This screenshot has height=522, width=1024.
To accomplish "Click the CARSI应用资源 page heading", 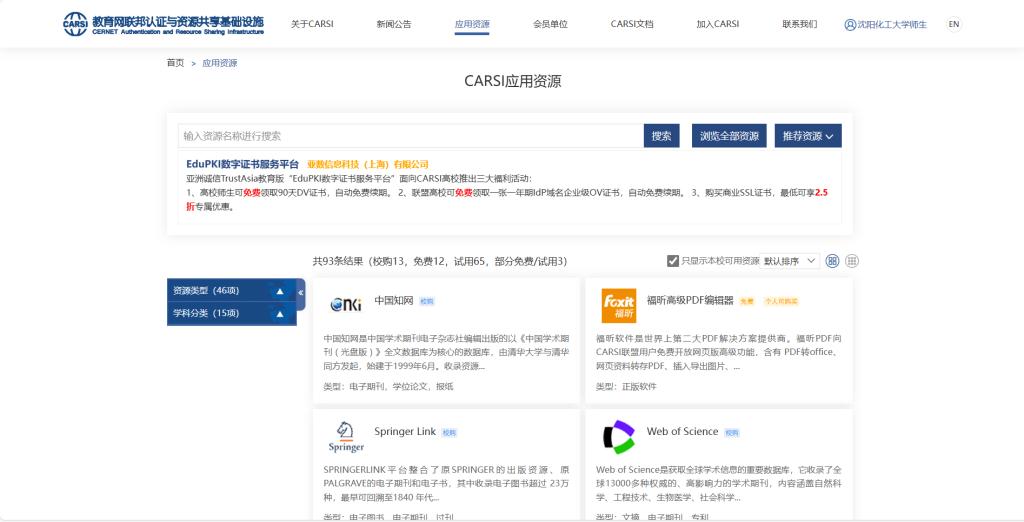I will 513,81.
